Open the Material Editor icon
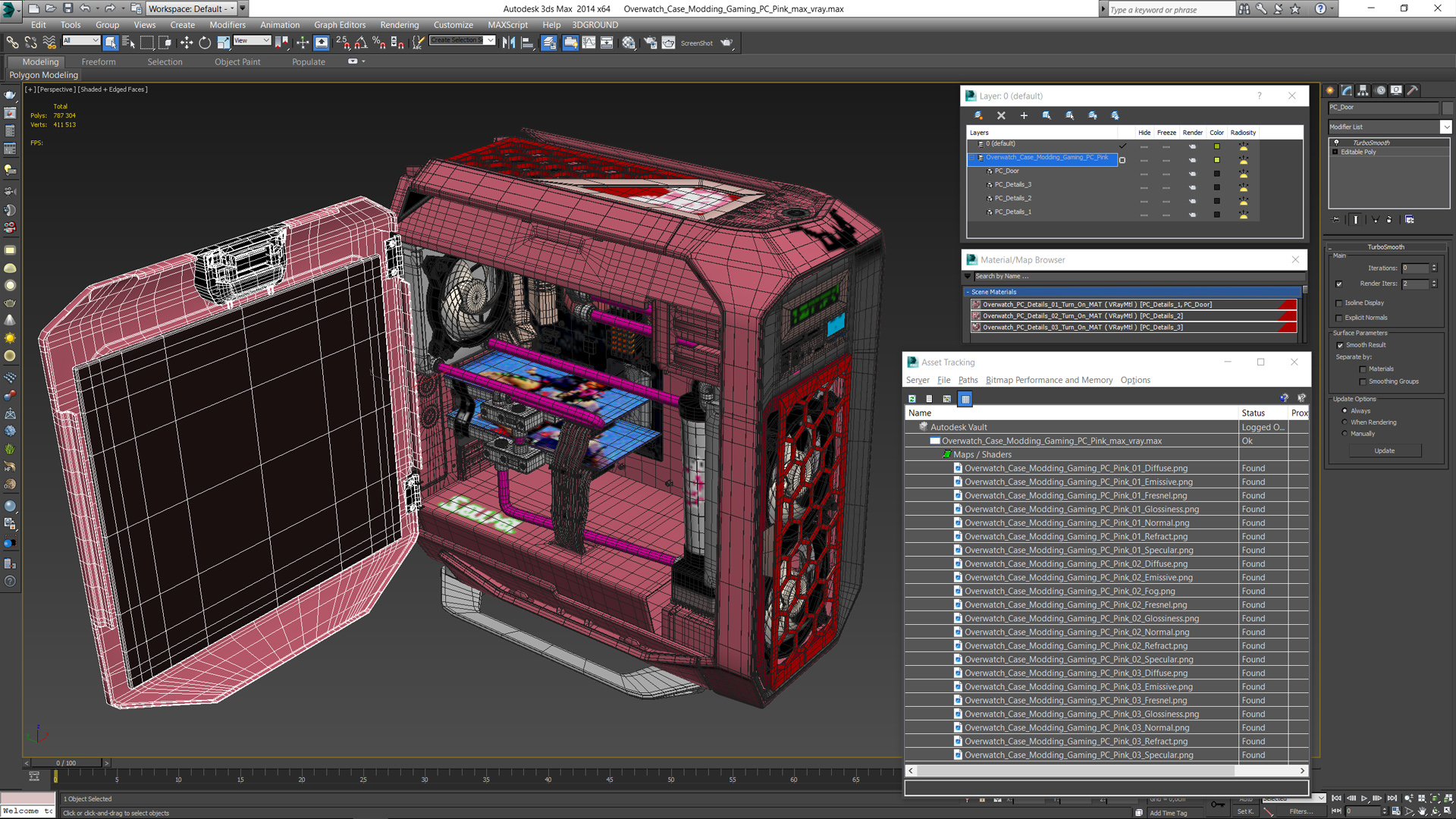The image size is (1456, 819). (x=629, y=42)
